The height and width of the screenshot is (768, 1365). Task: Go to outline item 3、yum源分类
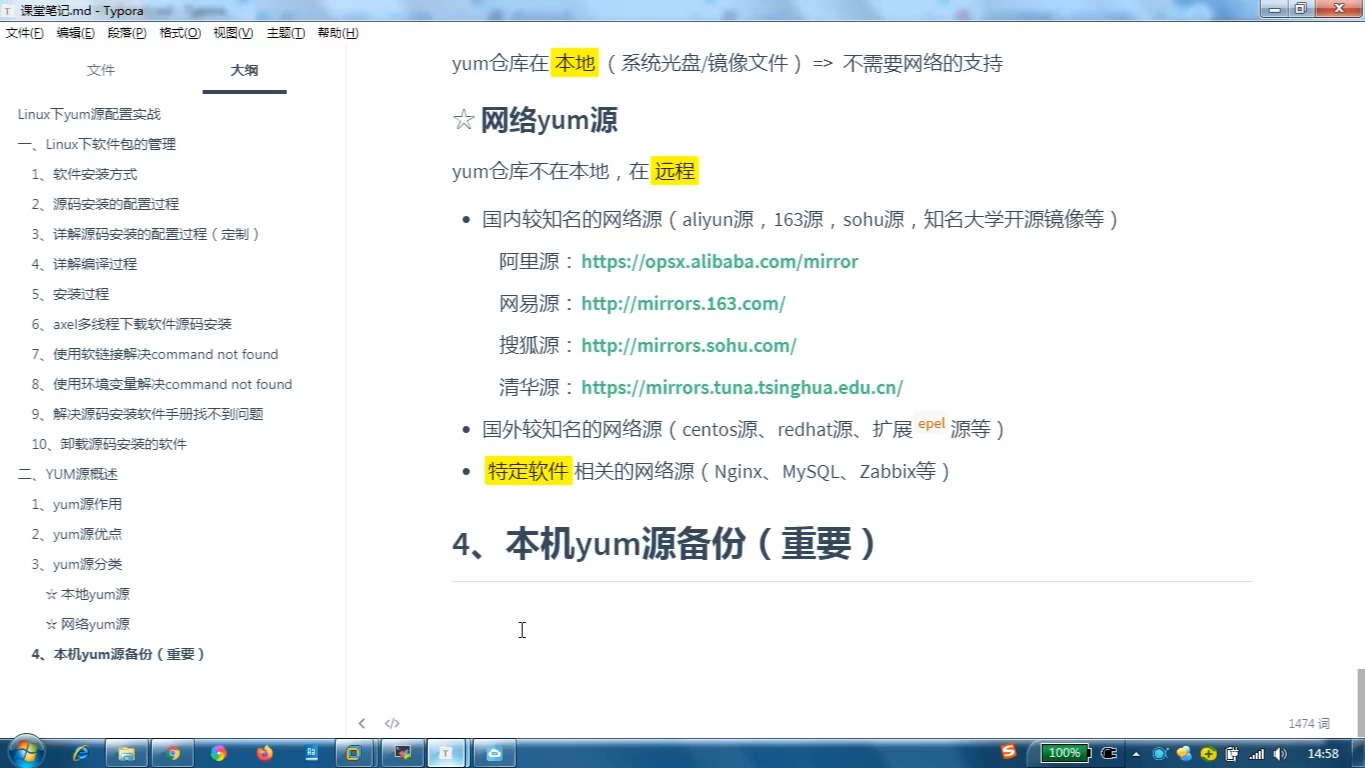[x=76, y=564]
